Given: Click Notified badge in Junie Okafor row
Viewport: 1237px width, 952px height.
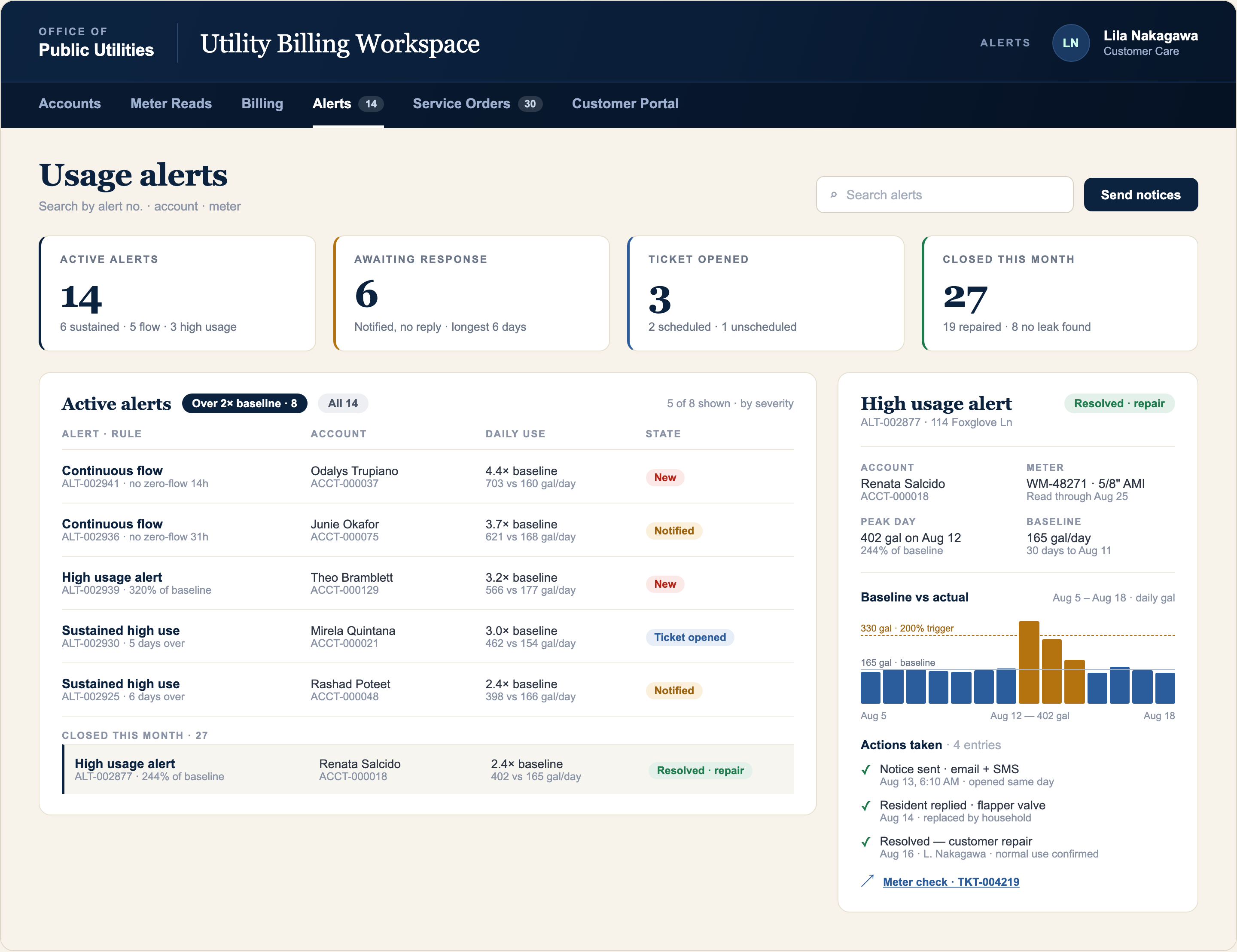Looking at the screenshot, I should coord(674,531).
